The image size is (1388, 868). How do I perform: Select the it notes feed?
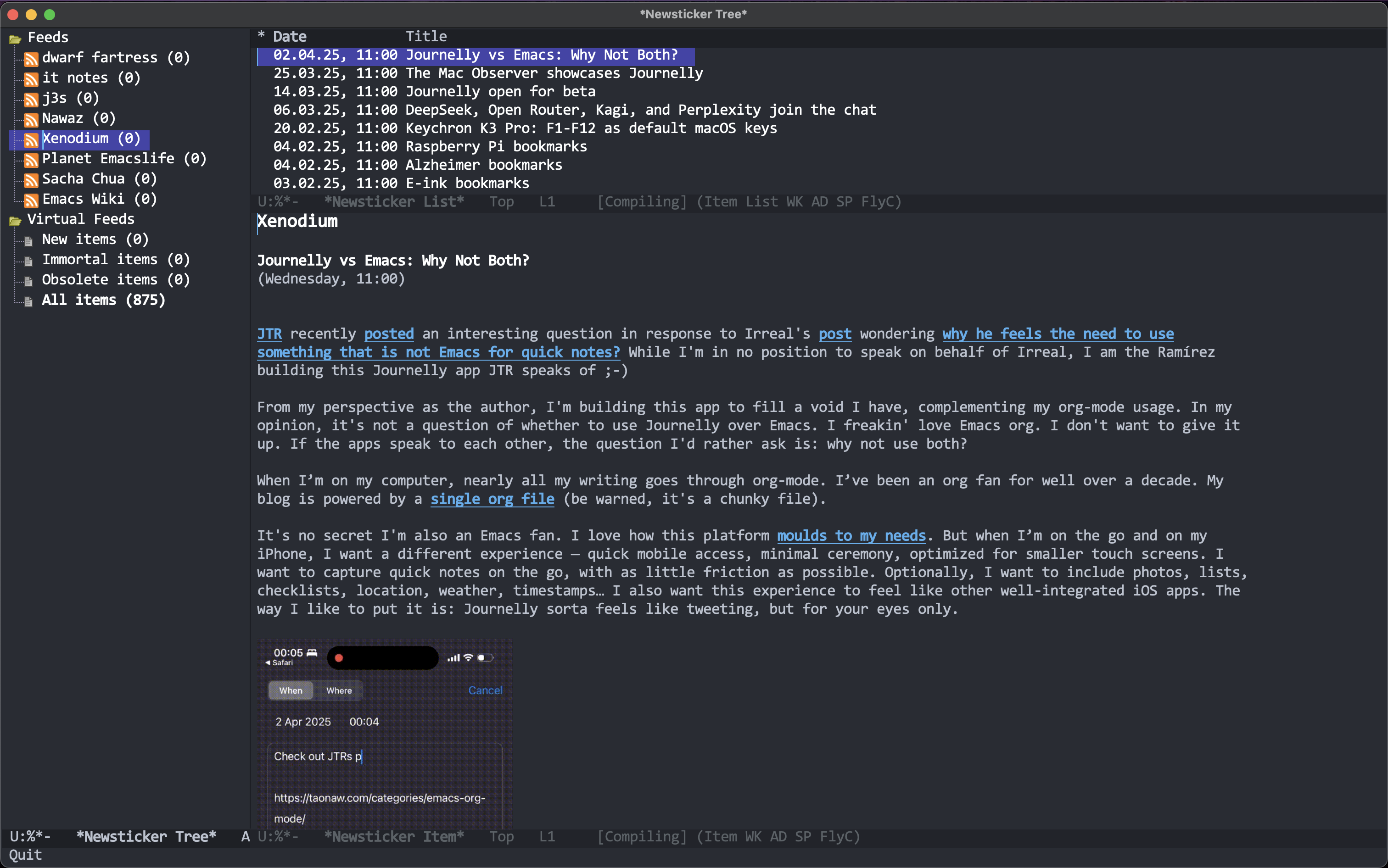tap(91, 78)
